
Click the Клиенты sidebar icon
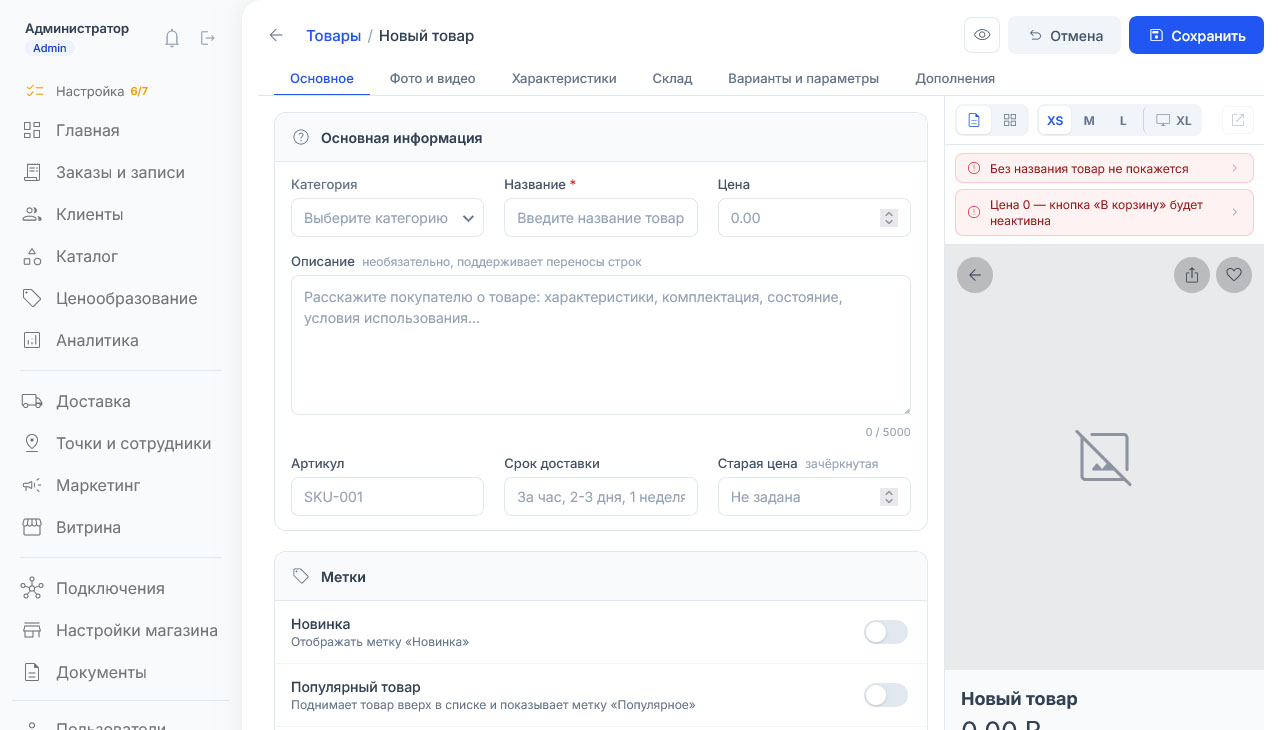[32, 214]
